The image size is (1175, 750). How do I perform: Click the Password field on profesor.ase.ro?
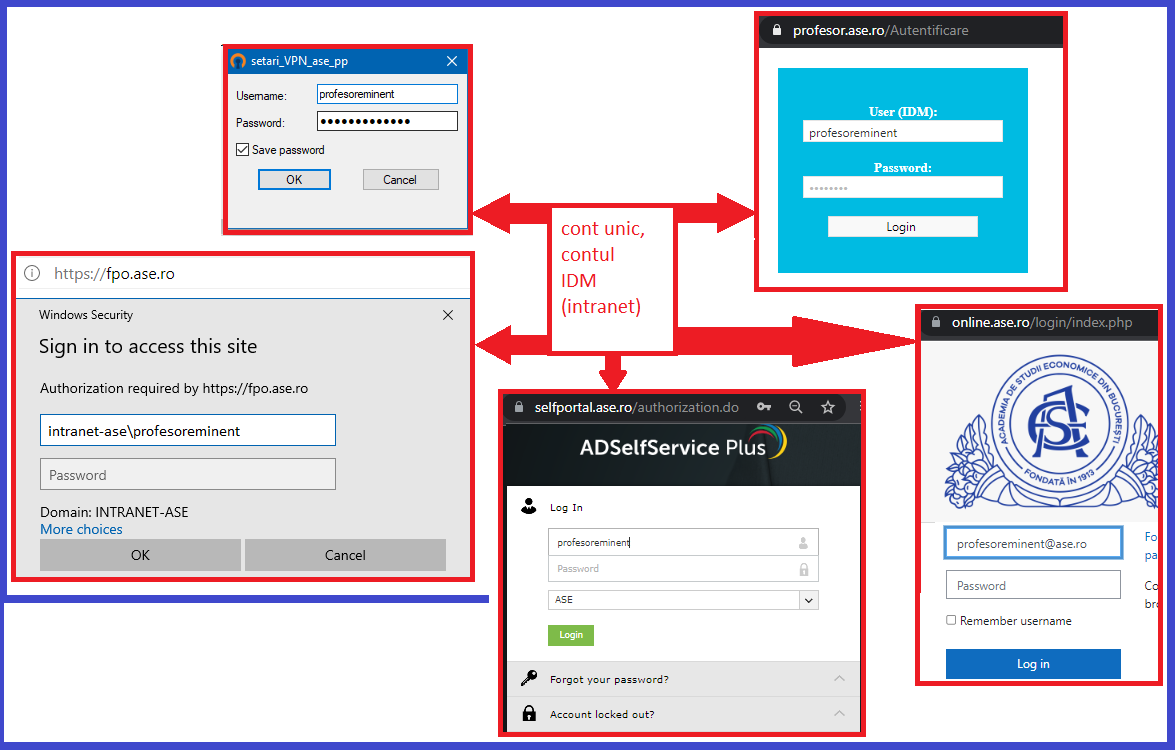point(902,187)
